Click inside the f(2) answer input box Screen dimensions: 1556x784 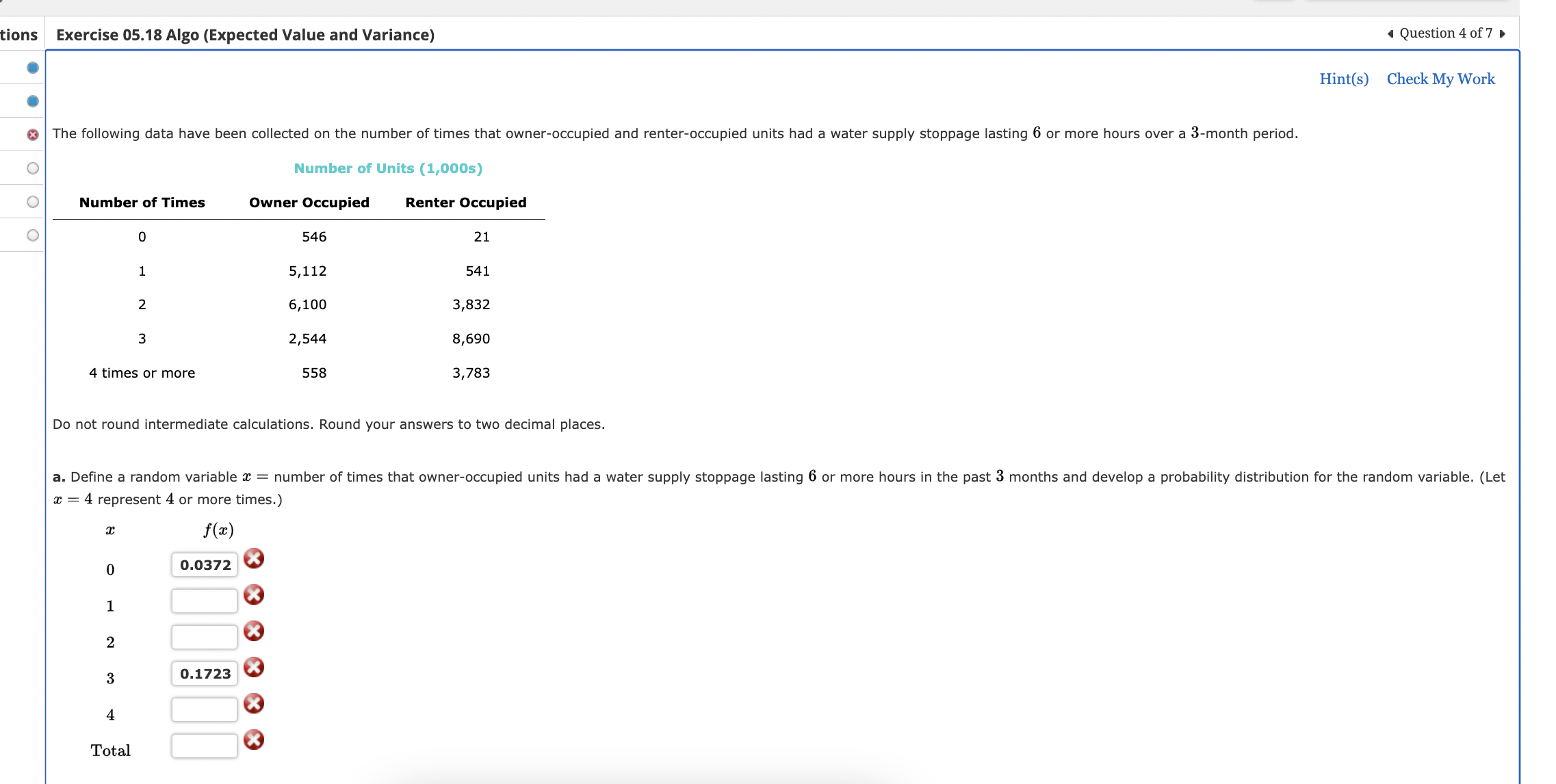[x=203, y=636]
